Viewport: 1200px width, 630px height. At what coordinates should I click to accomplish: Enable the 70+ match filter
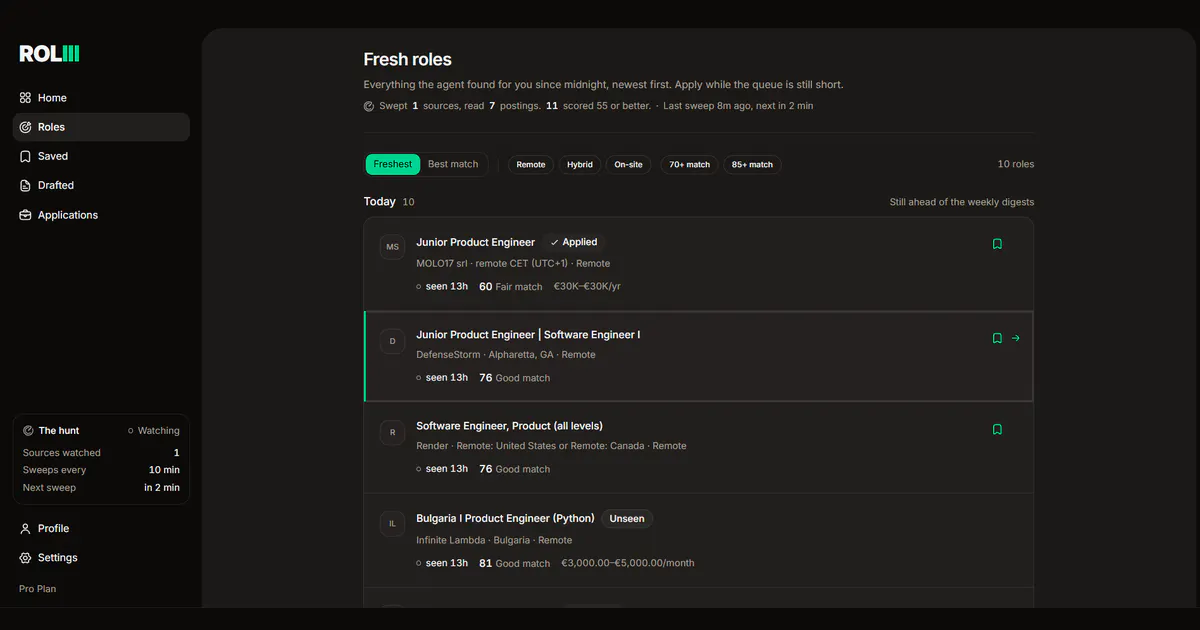(689, 164)
